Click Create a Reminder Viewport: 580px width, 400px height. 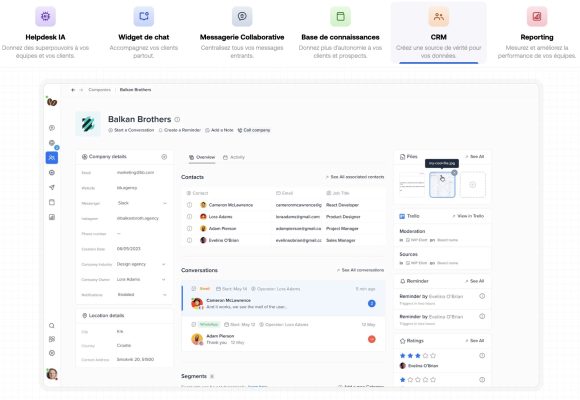[179, 130]
